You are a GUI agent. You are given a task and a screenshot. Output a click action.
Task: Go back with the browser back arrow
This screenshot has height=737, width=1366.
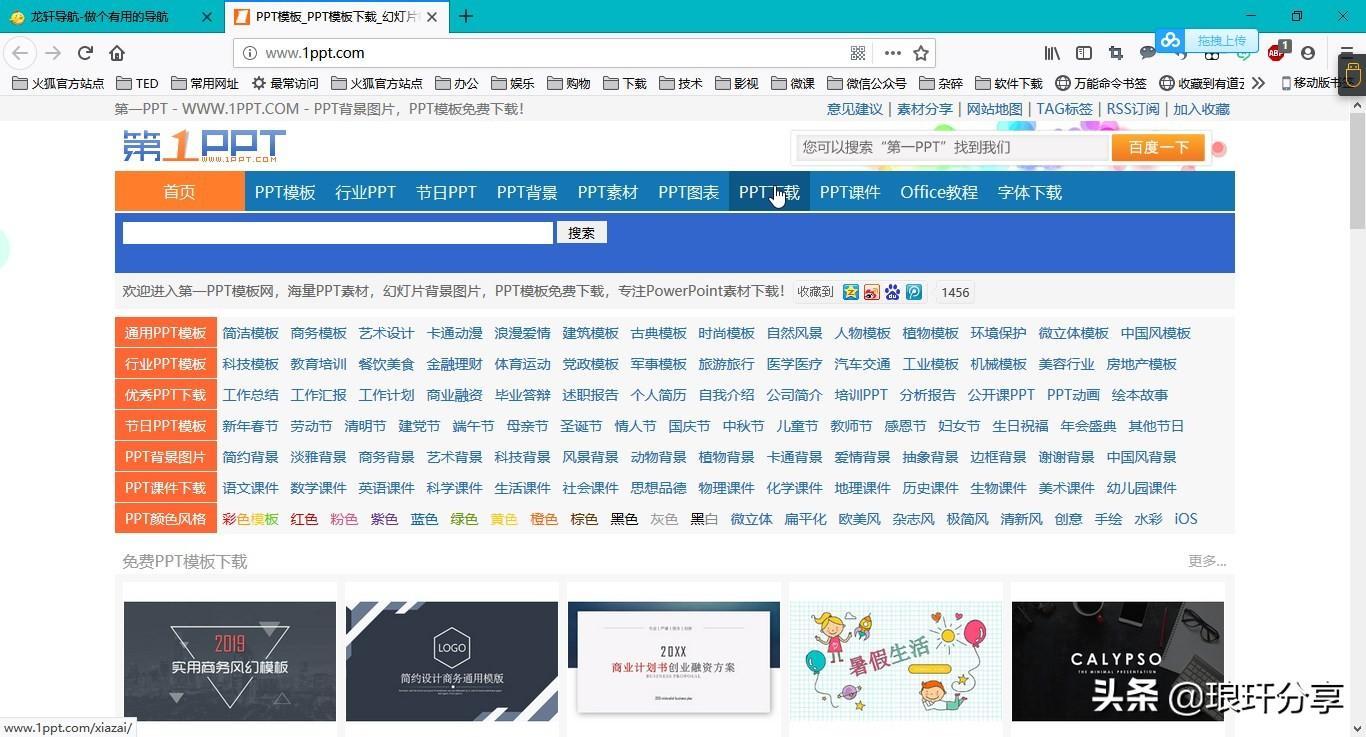pos(20,53)
